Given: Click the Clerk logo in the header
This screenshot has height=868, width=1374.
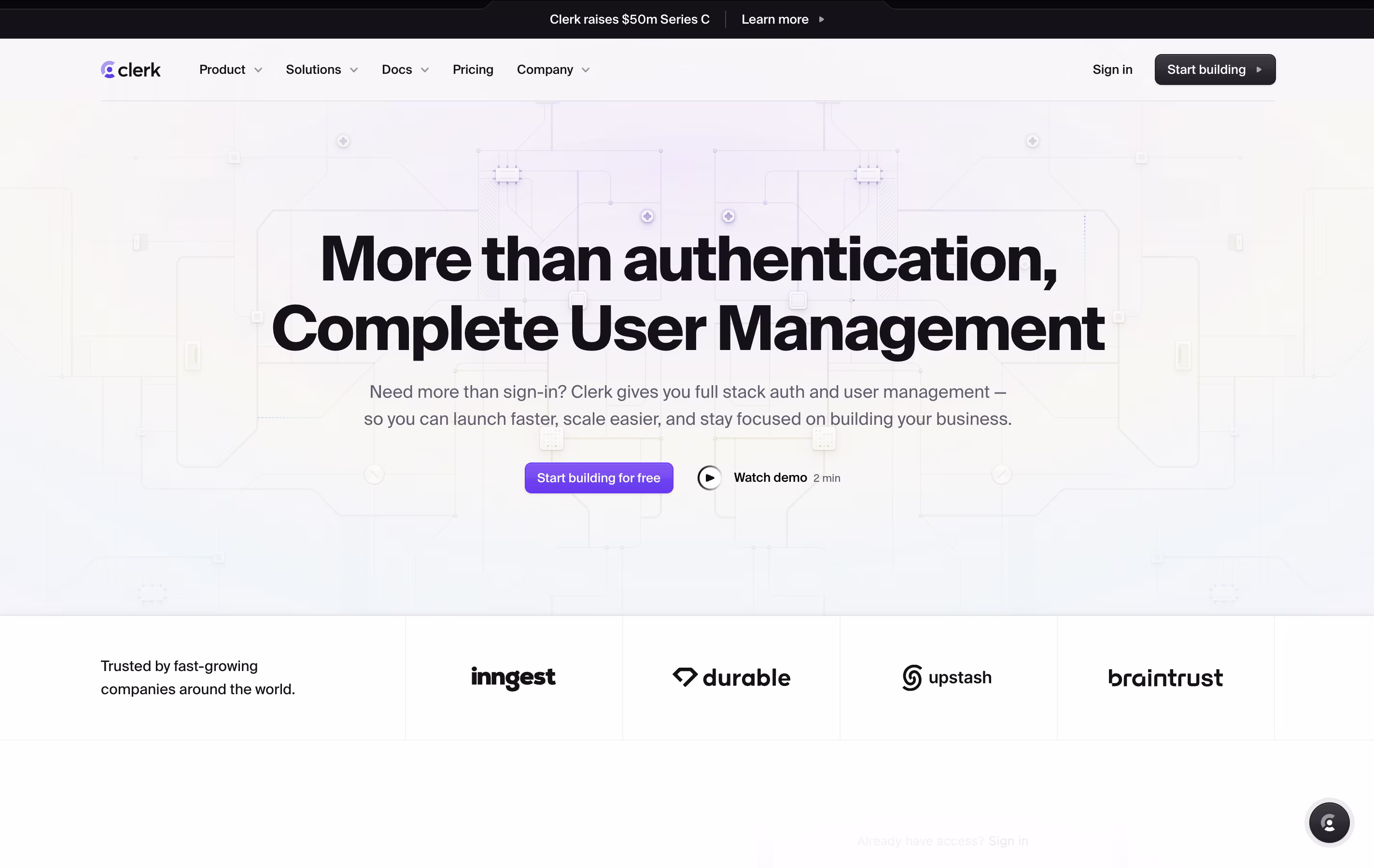Looking at the screenshot, I should coord(131,70).
